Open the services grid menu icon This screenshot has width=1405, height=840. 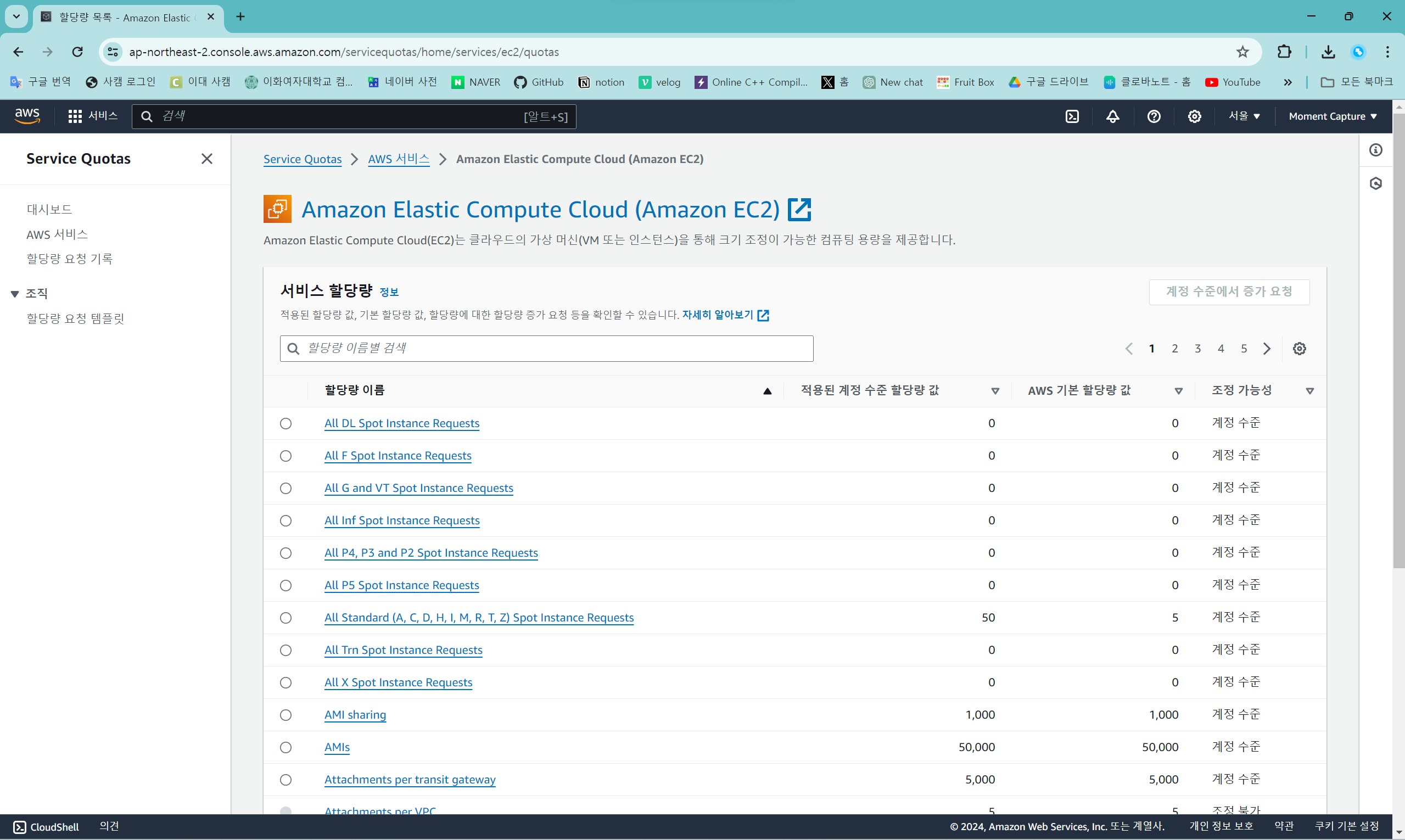pos(75,116)
